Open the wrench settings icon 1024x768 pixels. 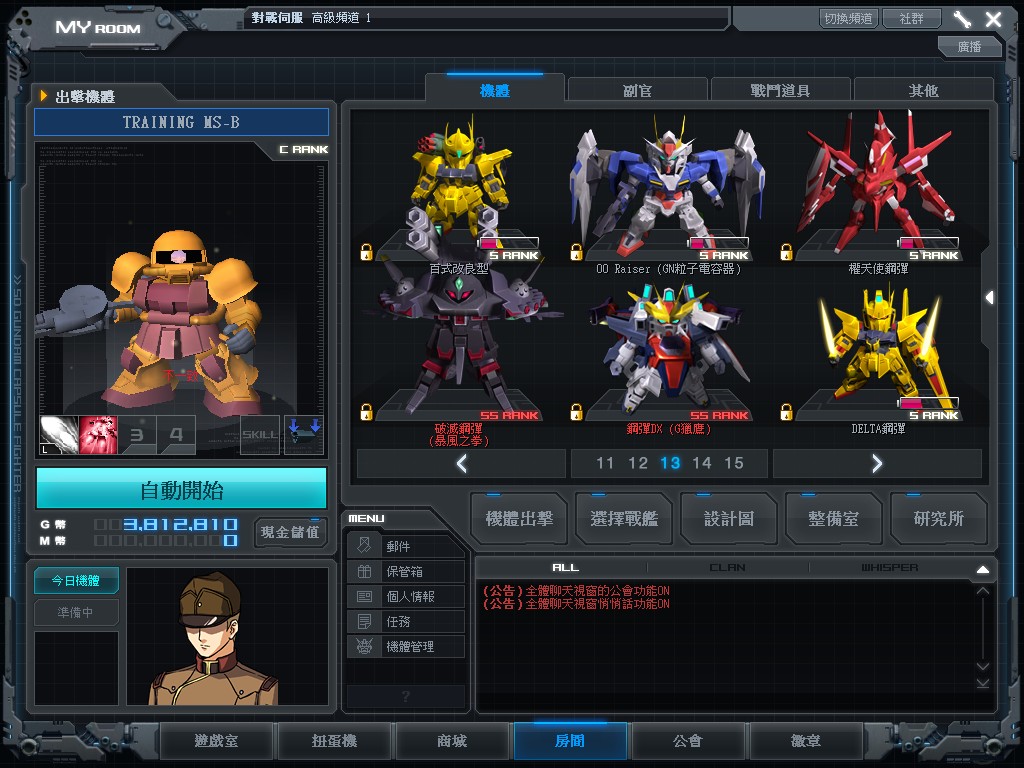click(962, 19)
